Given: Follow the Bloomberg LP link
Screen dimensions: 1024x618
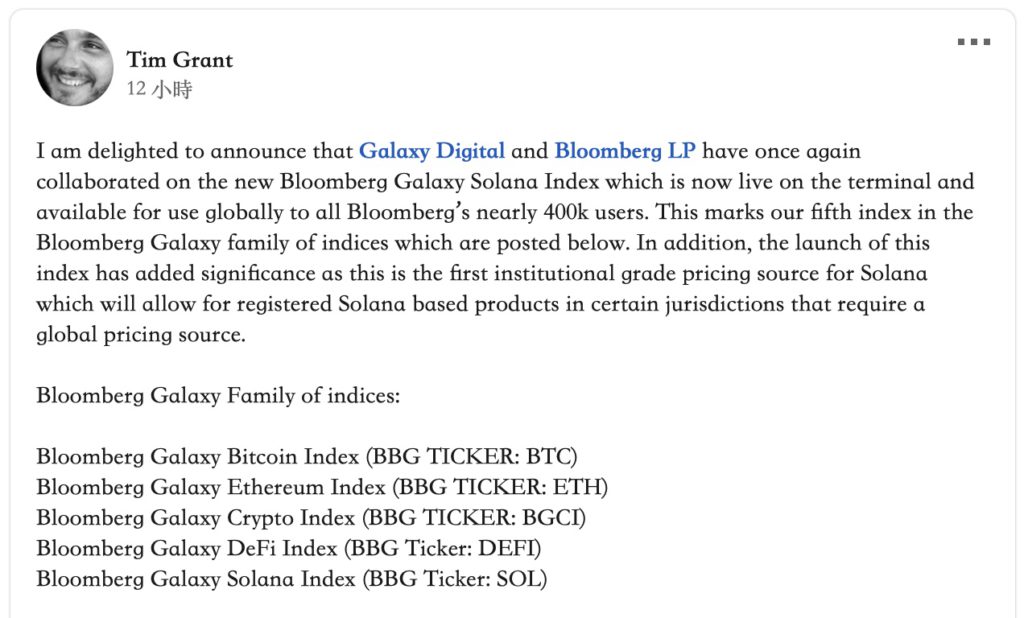Looking at the screenshot, I should click(x=625, y=151).
